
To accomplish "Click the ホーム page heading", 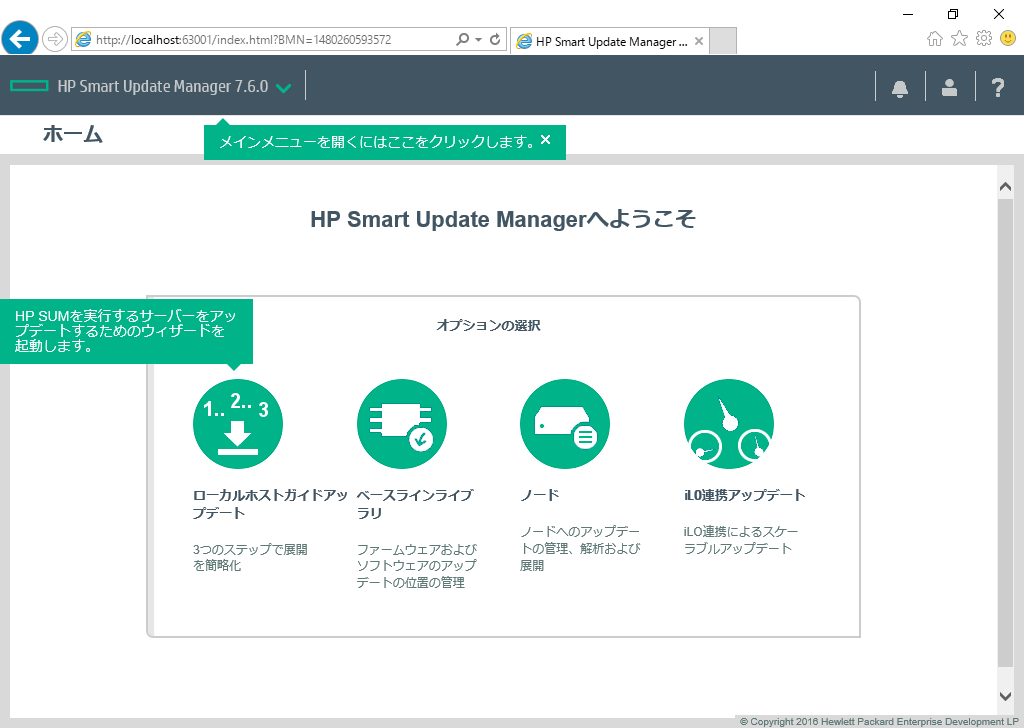I will (72, 135).
